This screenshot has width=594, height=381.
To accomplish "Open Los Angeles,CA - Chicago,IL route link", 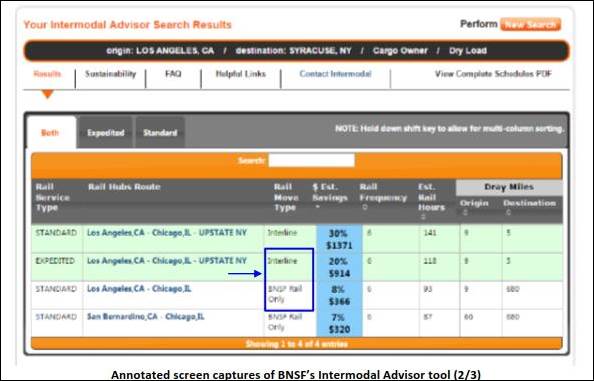I will click(x=139, y=289).
